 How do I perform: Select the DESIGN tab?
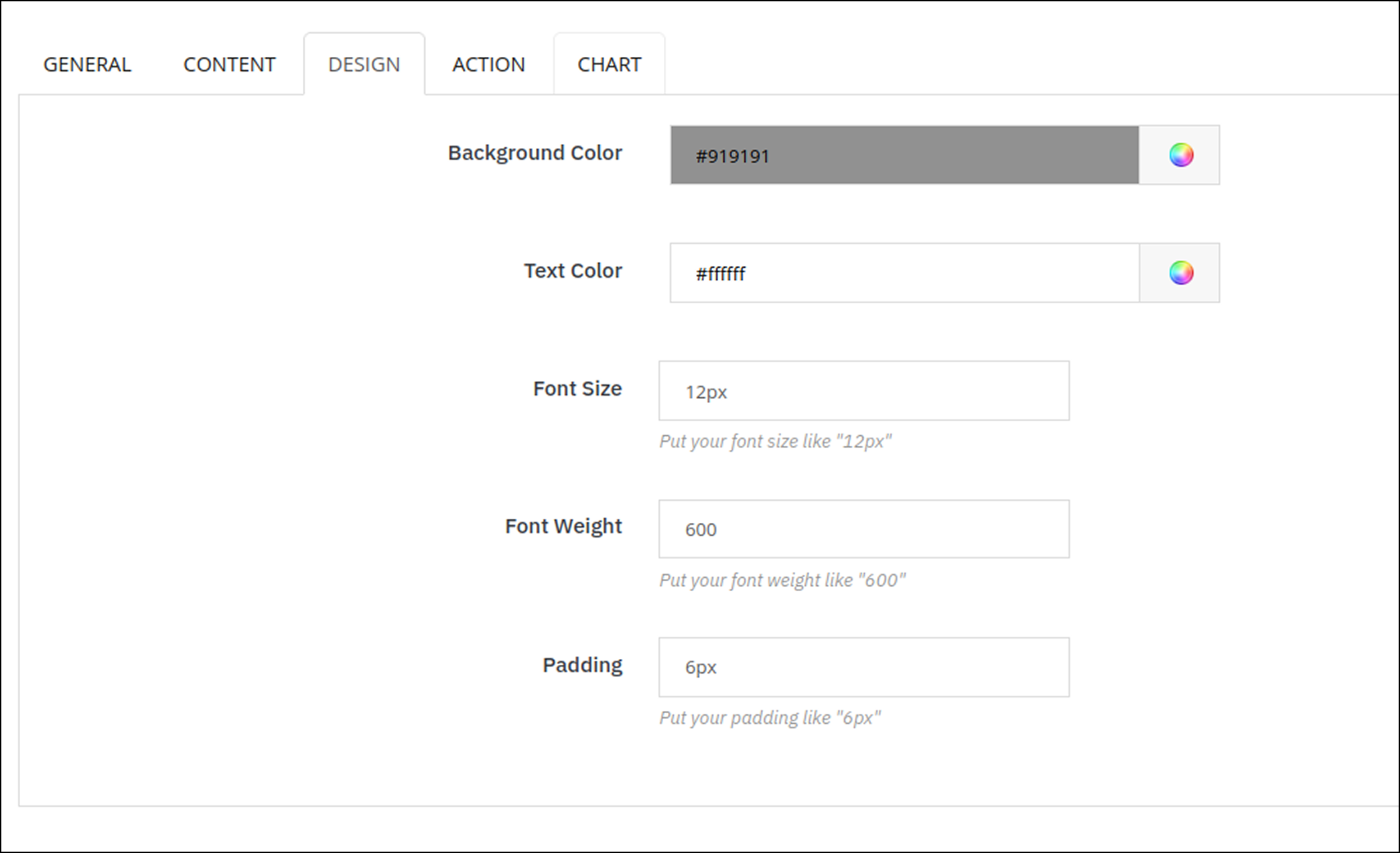click(x=364, y=64)
